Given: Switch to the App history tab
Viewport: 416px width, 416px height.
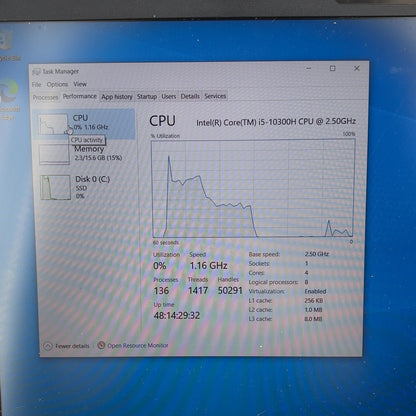Looking at the screenshot, I should coord(117,97).
